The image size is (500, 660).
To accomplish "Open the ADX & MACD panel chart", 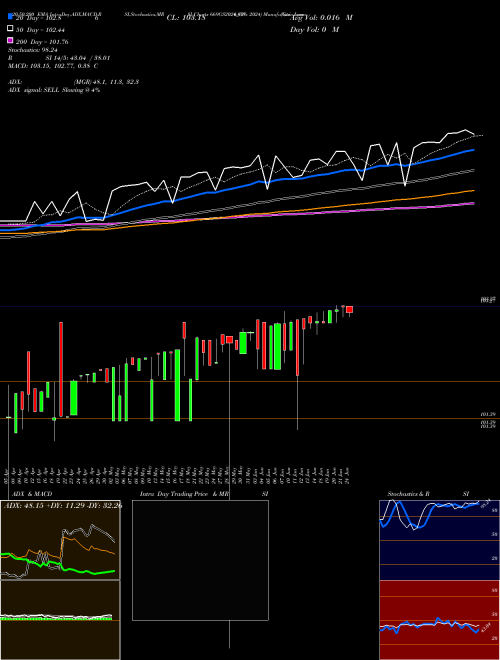I will [x=60, y=540].
